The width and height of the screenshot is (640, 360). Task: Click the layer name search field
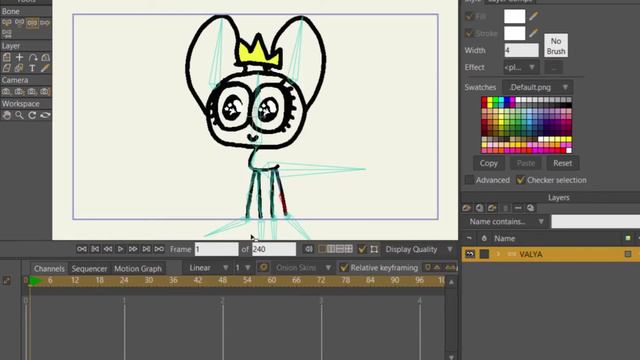coord(596,222)
